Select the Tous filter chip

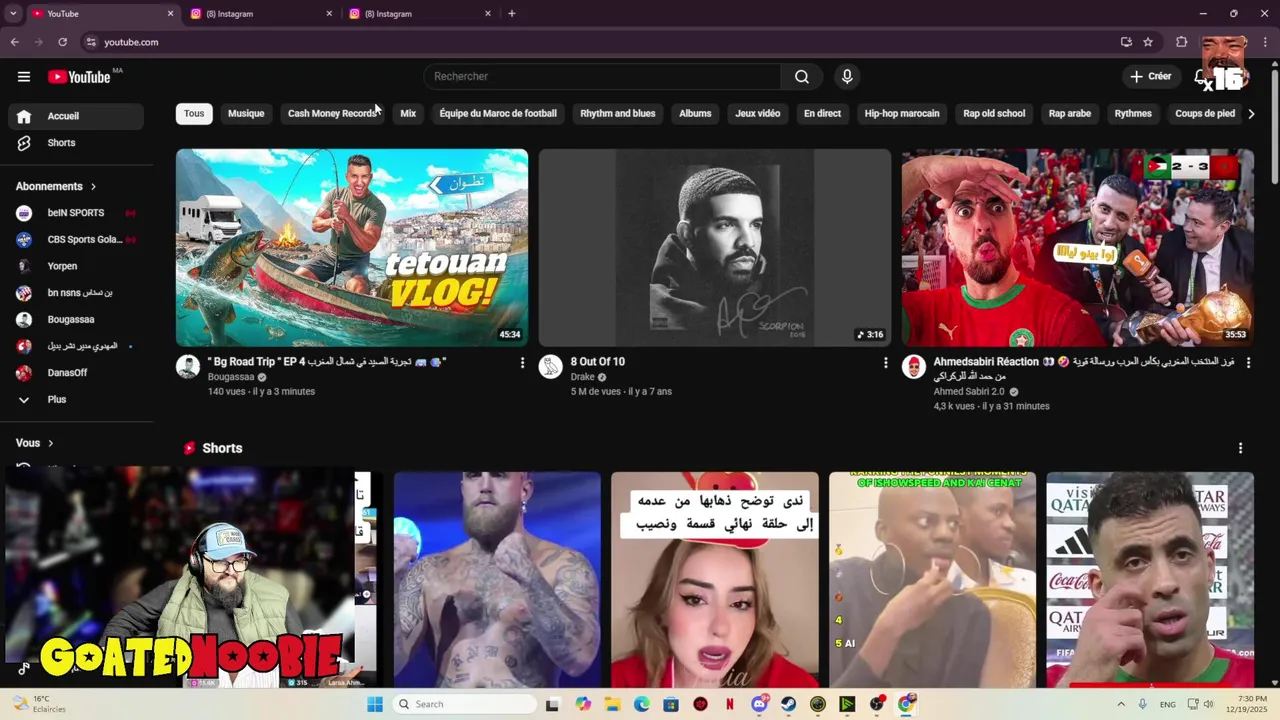tap(194, 113)
